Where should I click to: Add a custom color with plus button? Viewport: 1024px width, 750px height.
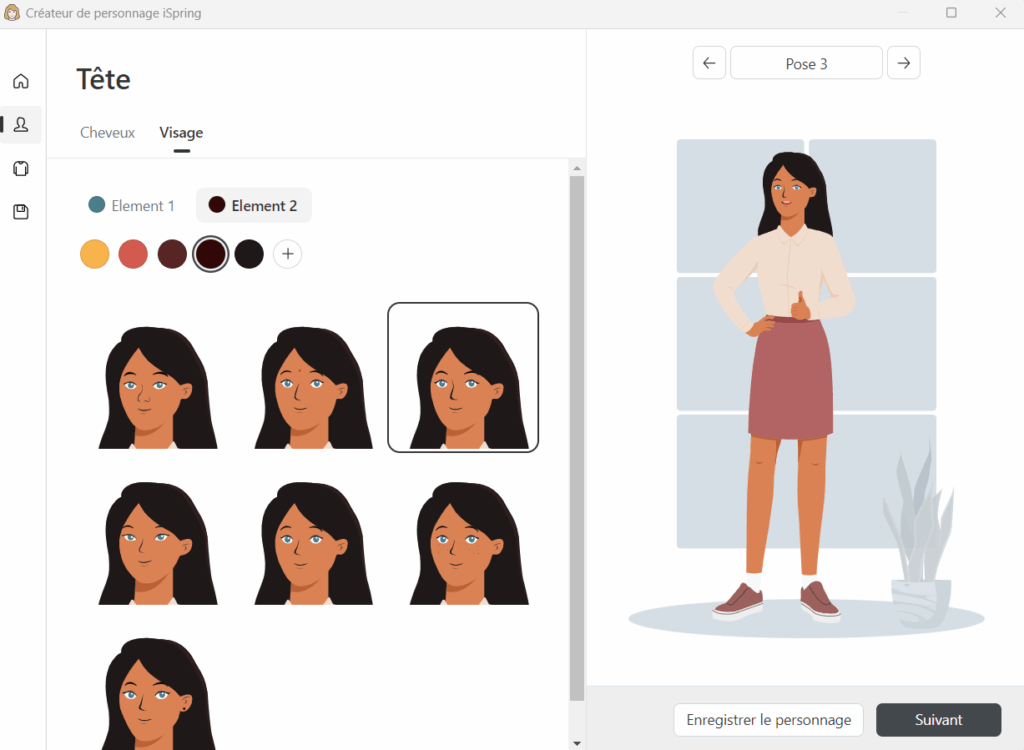click(288, 254)
